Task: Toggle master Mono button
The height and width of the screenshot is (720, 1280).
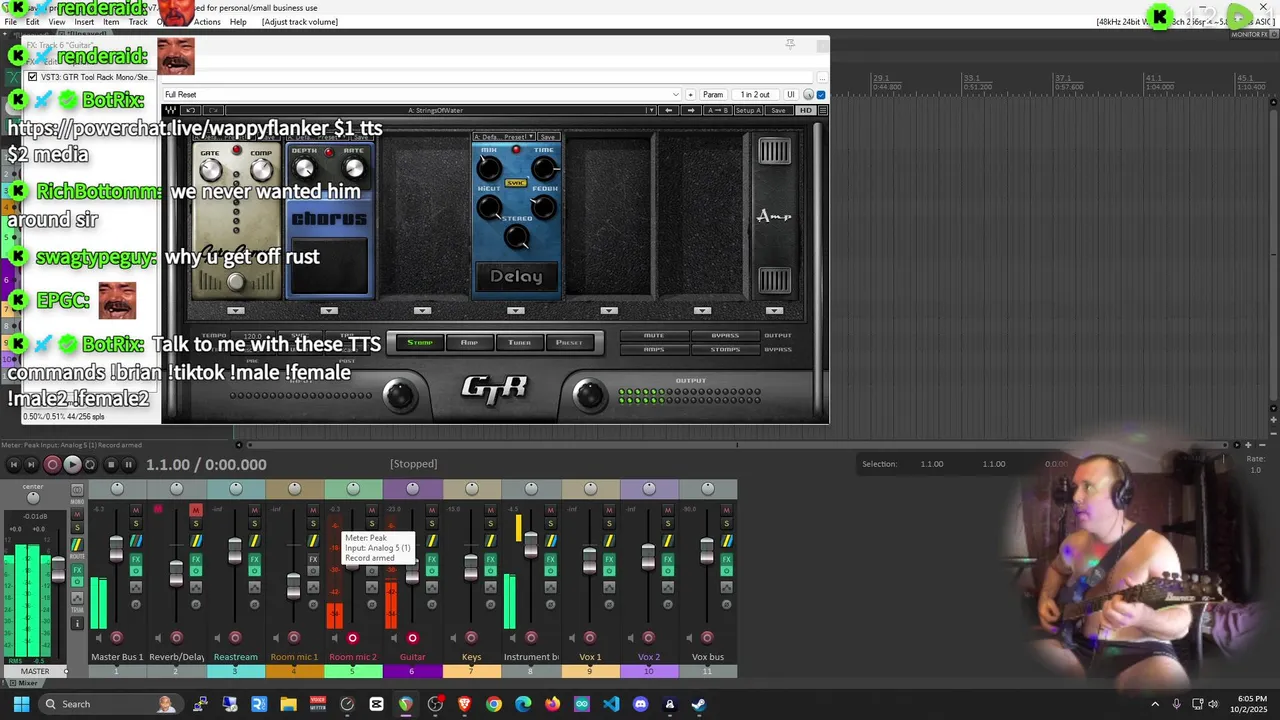Action: point(77,492)
